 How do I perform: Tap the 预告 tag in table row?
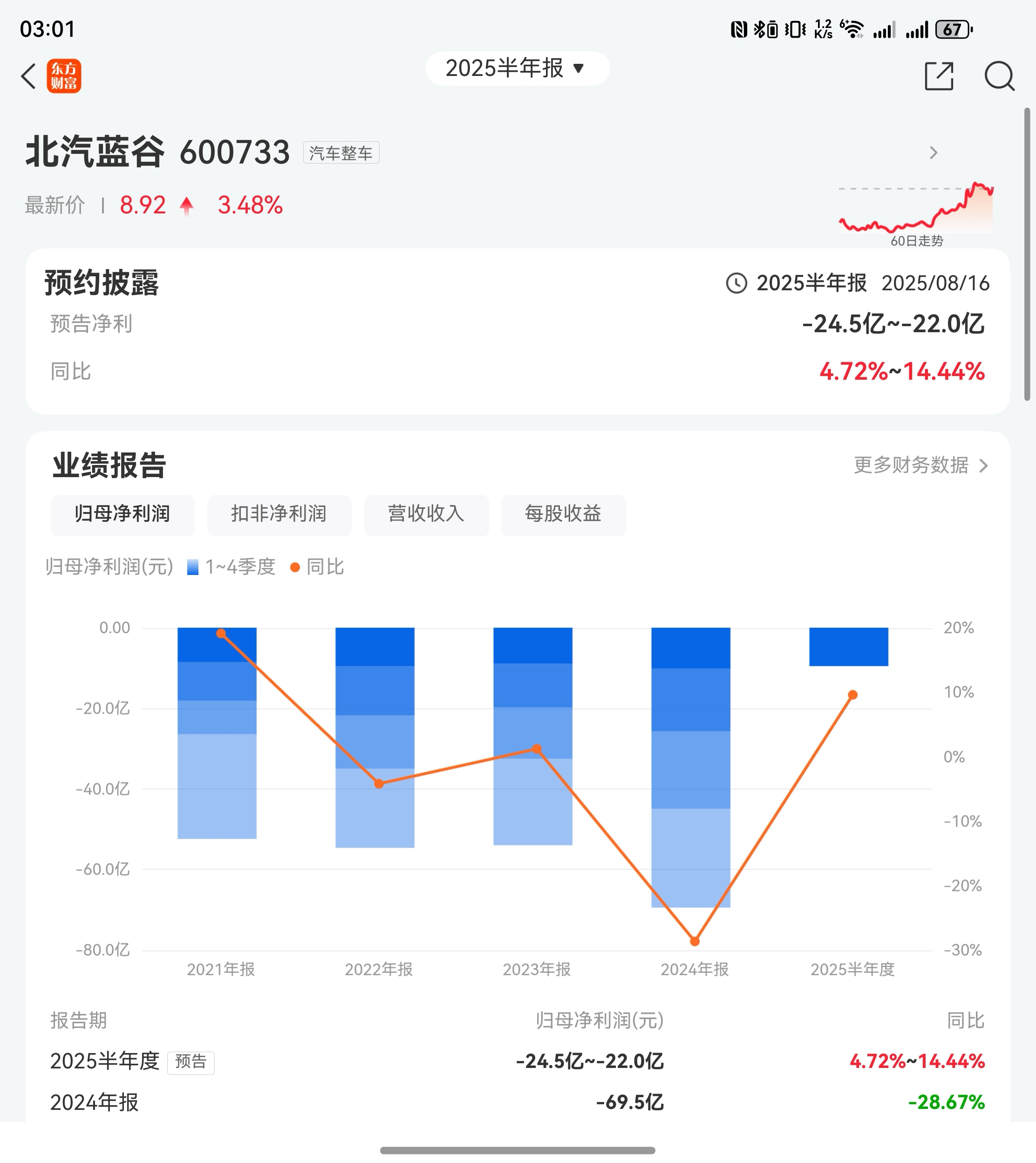191,1062
